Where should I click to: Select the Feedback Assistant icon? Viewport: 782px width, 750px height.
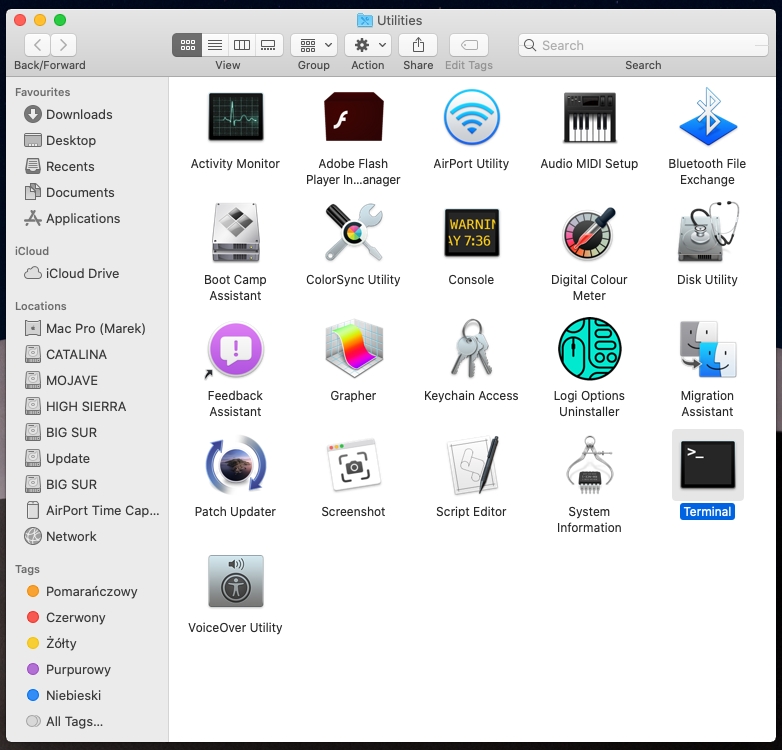235,349
